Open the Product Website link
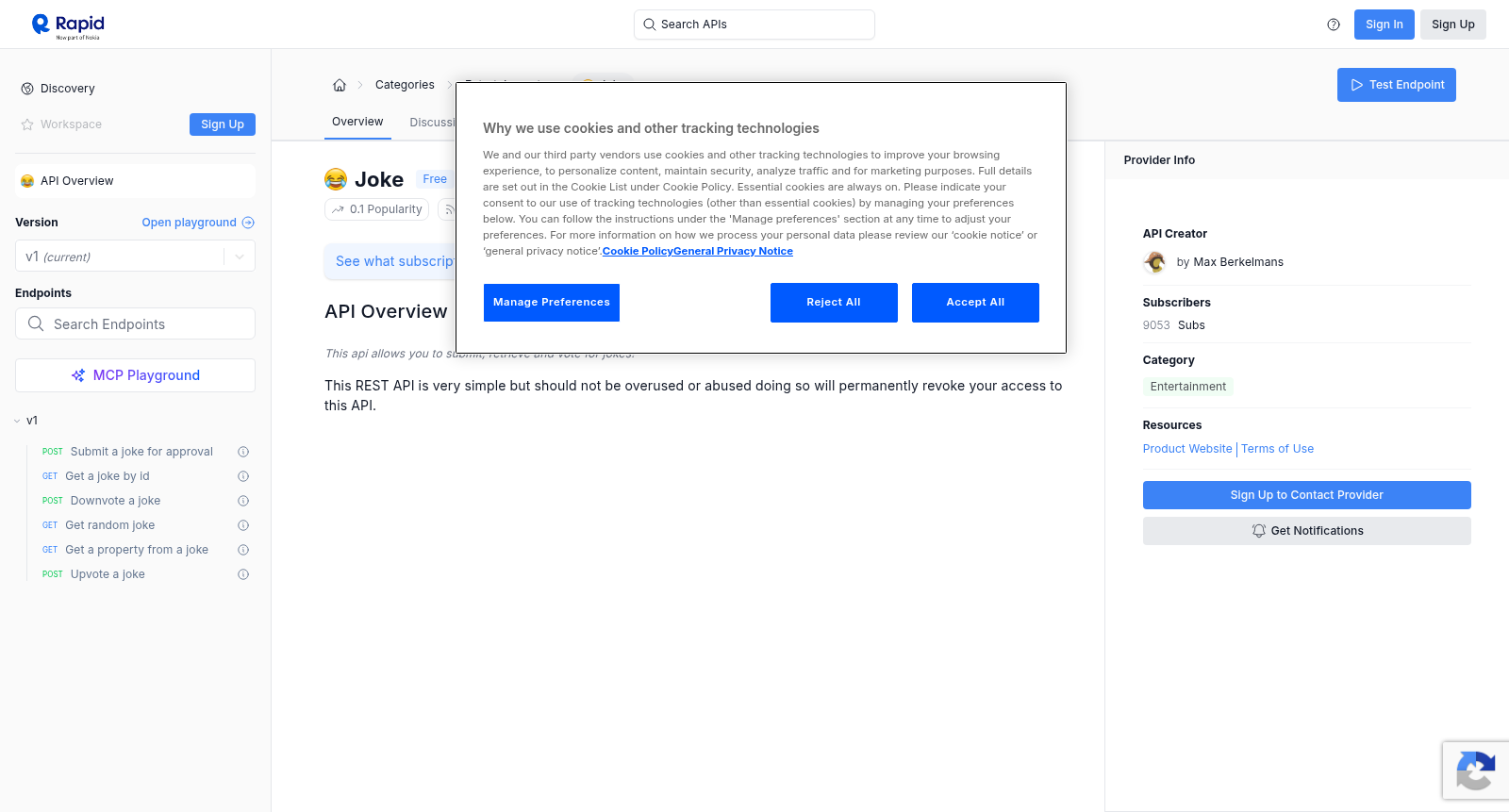The height and width of the screenshot is (812, 1509). point(1187,449)
